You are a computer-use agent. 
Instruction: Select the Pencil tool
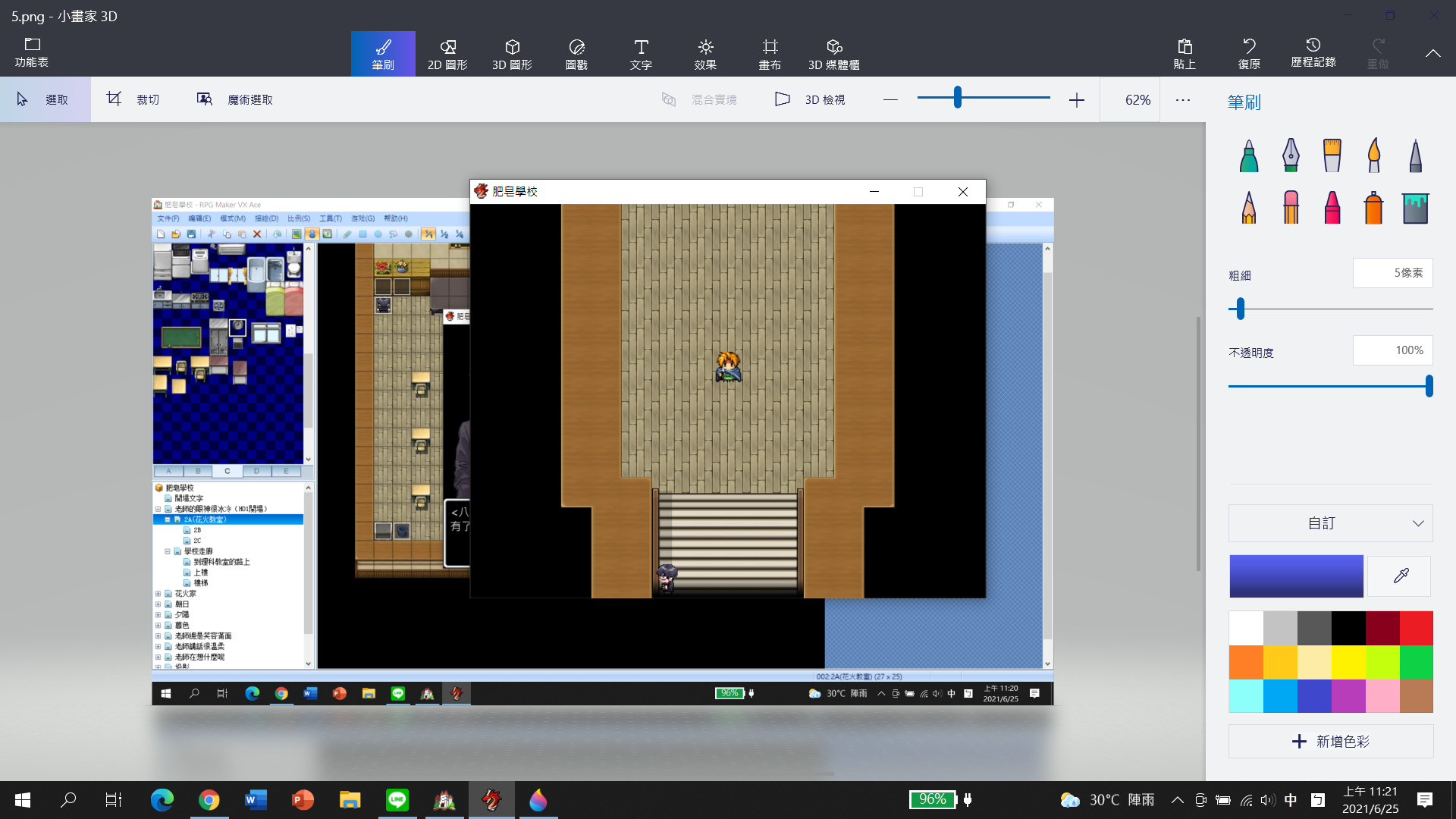pyautogui.click(x=1248, y=207)
